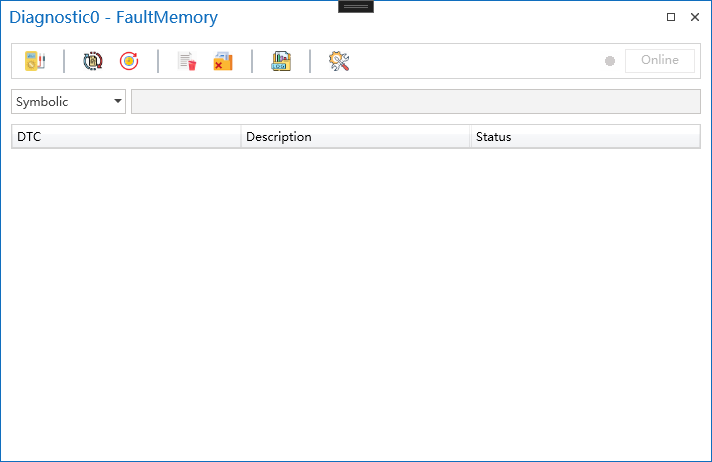Expand the Symbolic dropdown arrow

pyautogui.click(x=118, y=102)
